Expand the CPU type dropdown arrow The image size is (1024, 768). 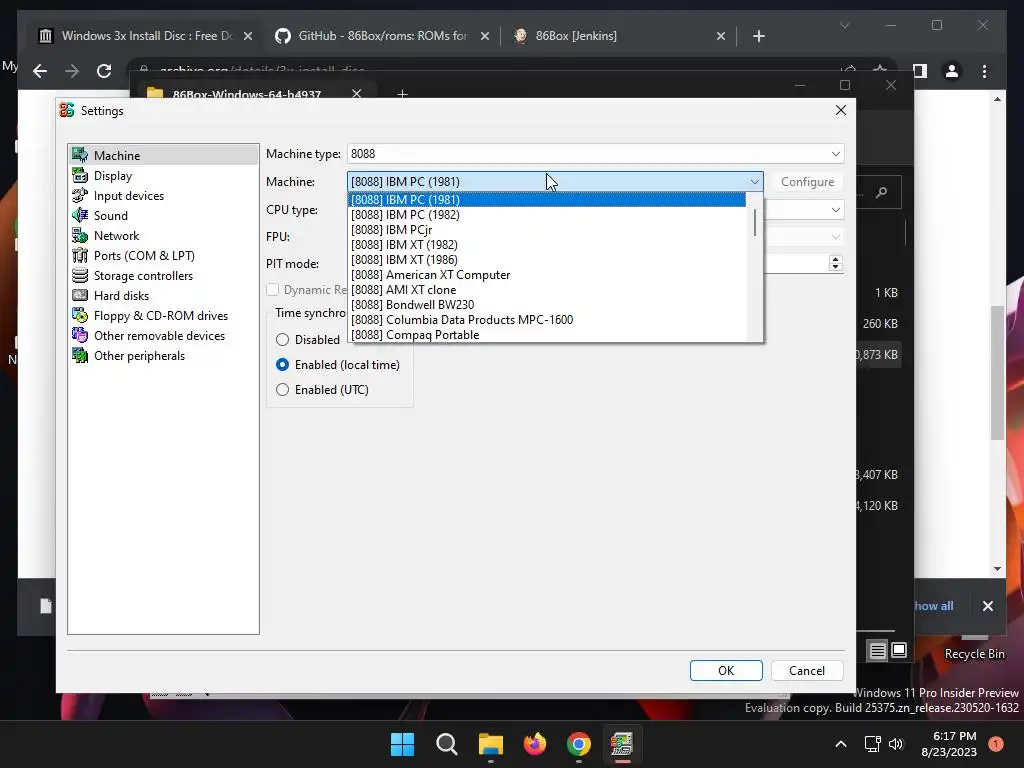tap(836, 210)
